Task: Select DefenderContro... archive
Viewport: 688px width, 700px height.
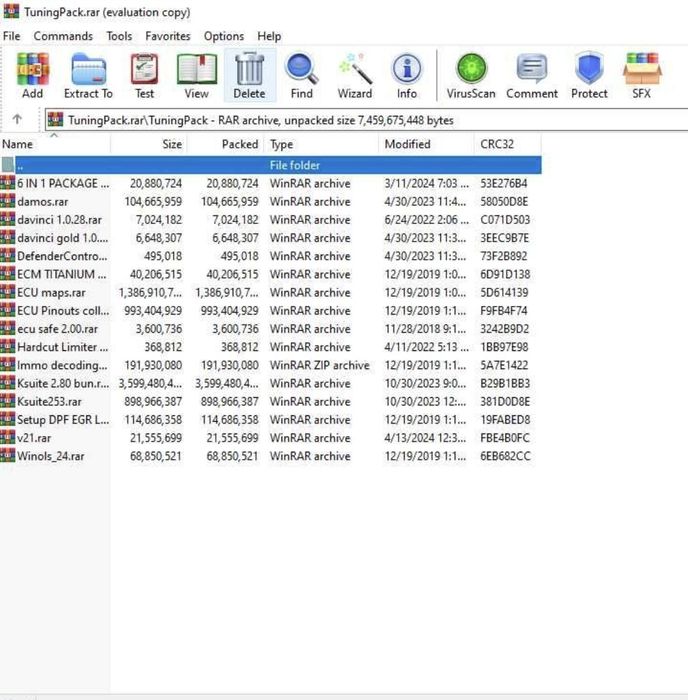Action: pos(62,256)
